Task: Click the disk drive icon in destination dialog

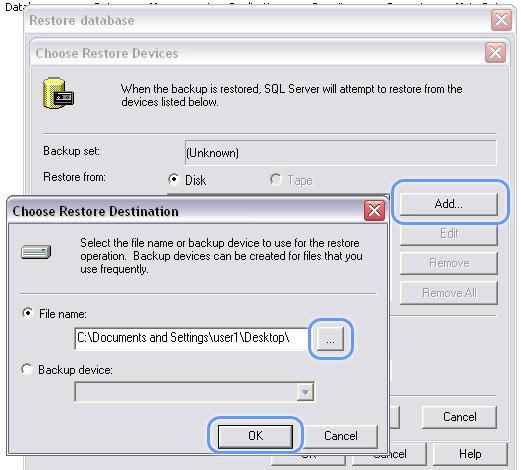Action: click(36, 252)
